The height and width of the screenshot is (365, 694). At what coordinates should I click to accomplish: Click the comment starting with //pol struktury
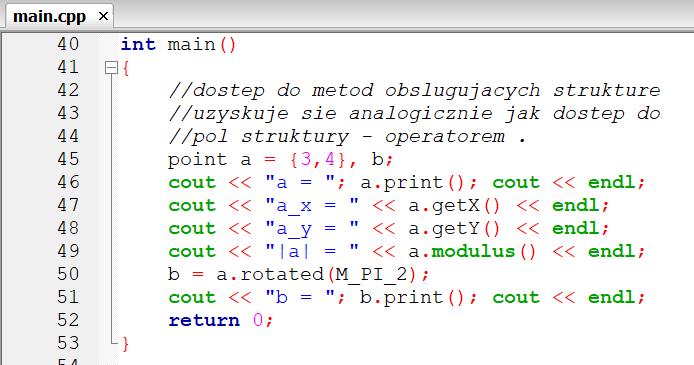(x=347, y=136)
